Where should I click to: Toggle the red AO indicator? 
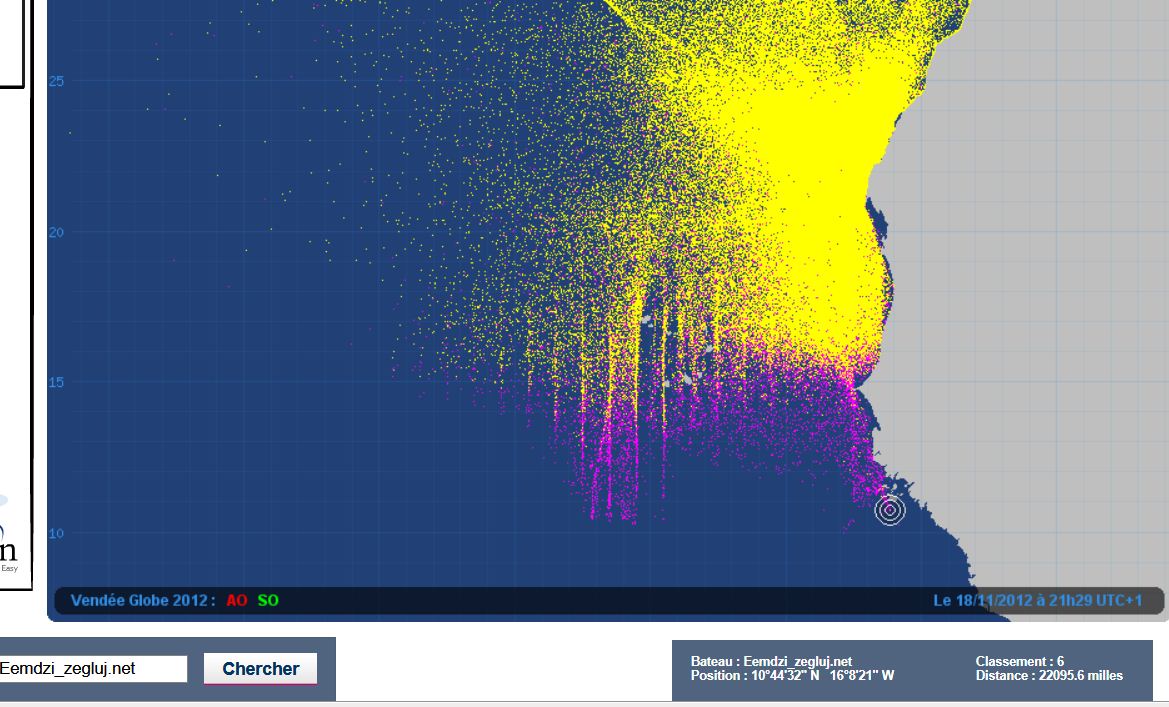(x=237, y=601)
